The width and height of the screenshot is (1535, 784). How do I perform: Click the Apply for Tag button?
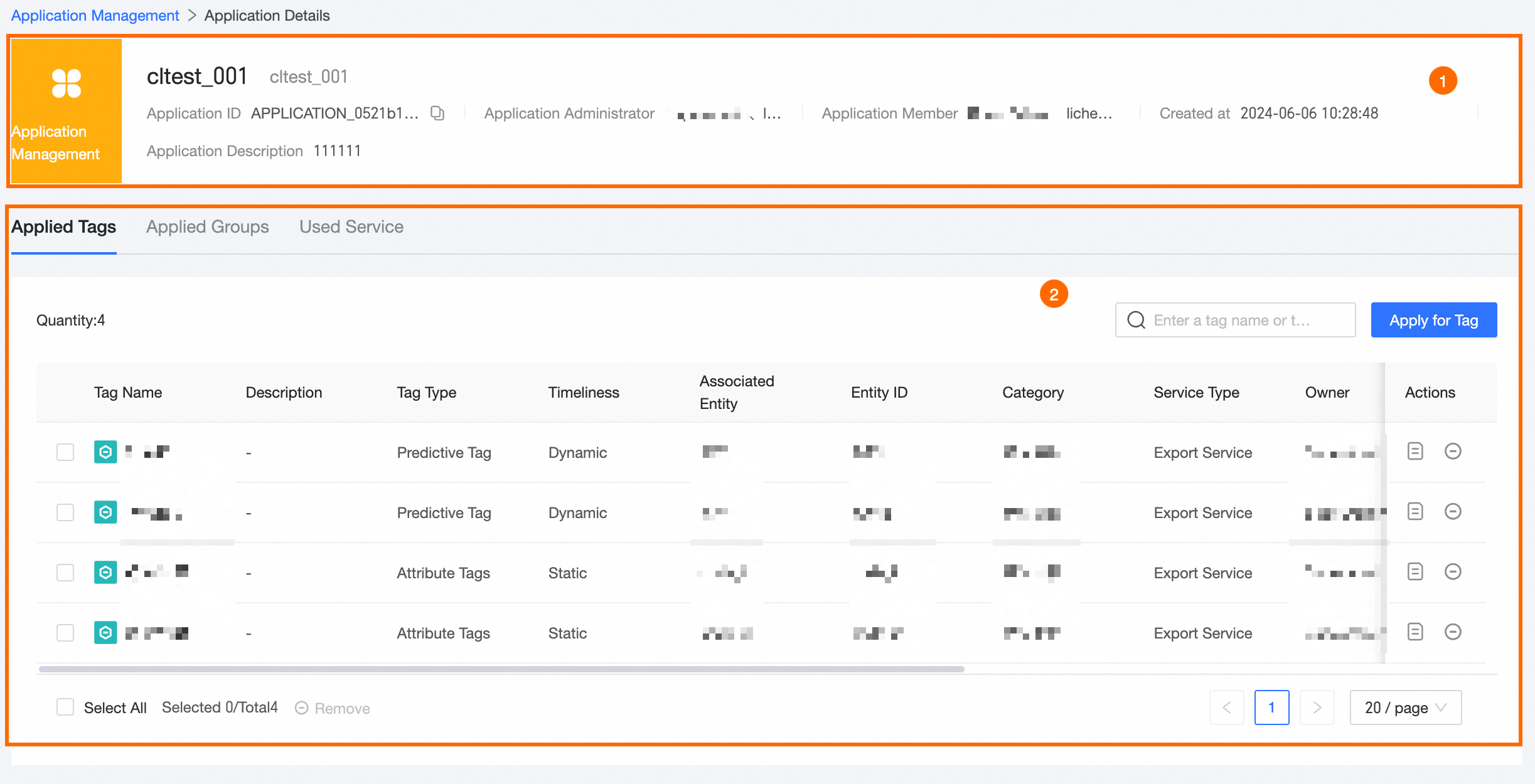pos(1433,320)
